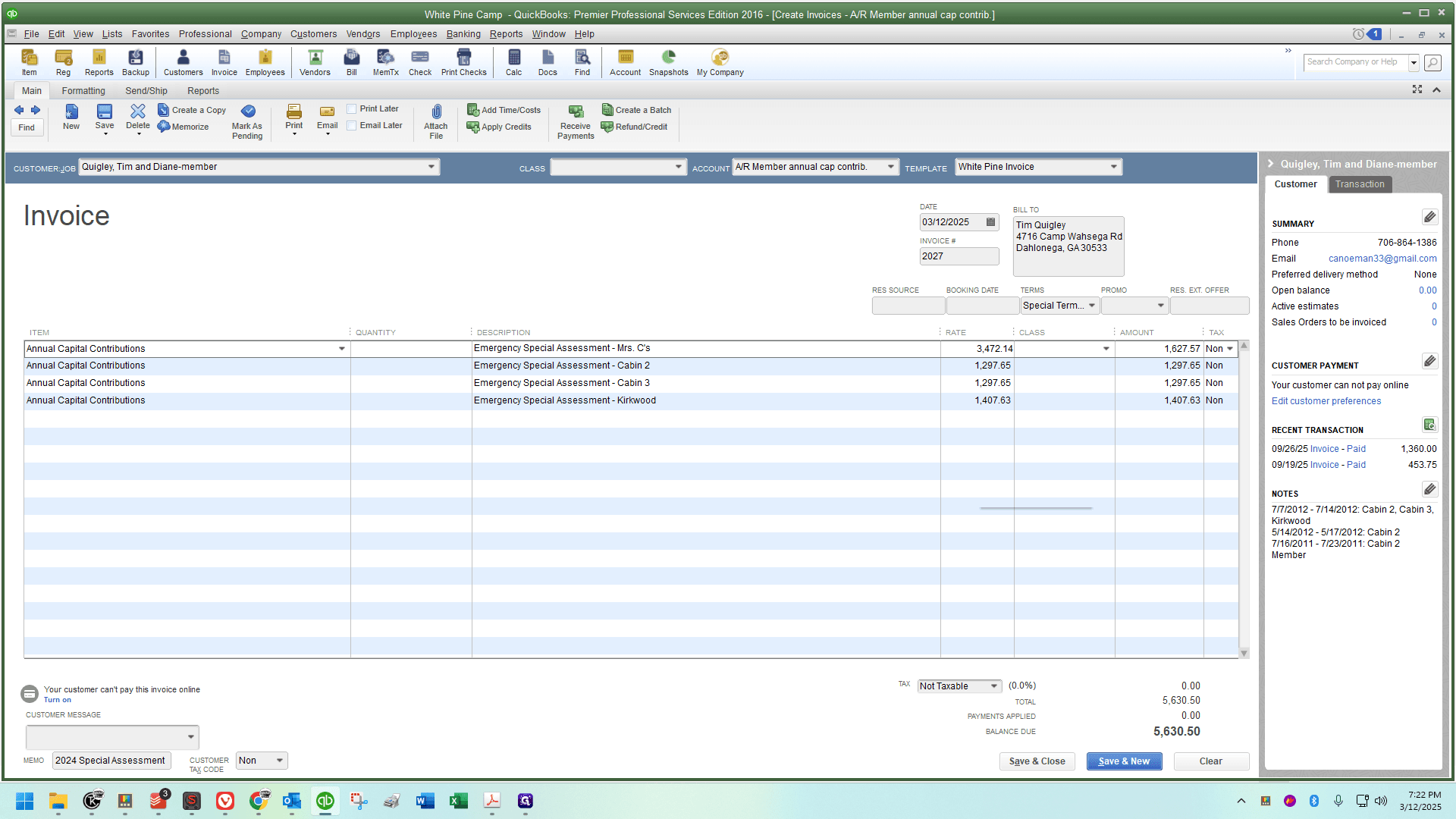Select the Receive Payments icon
This screenshot has width=1456, height=819.
click(576, 121)
